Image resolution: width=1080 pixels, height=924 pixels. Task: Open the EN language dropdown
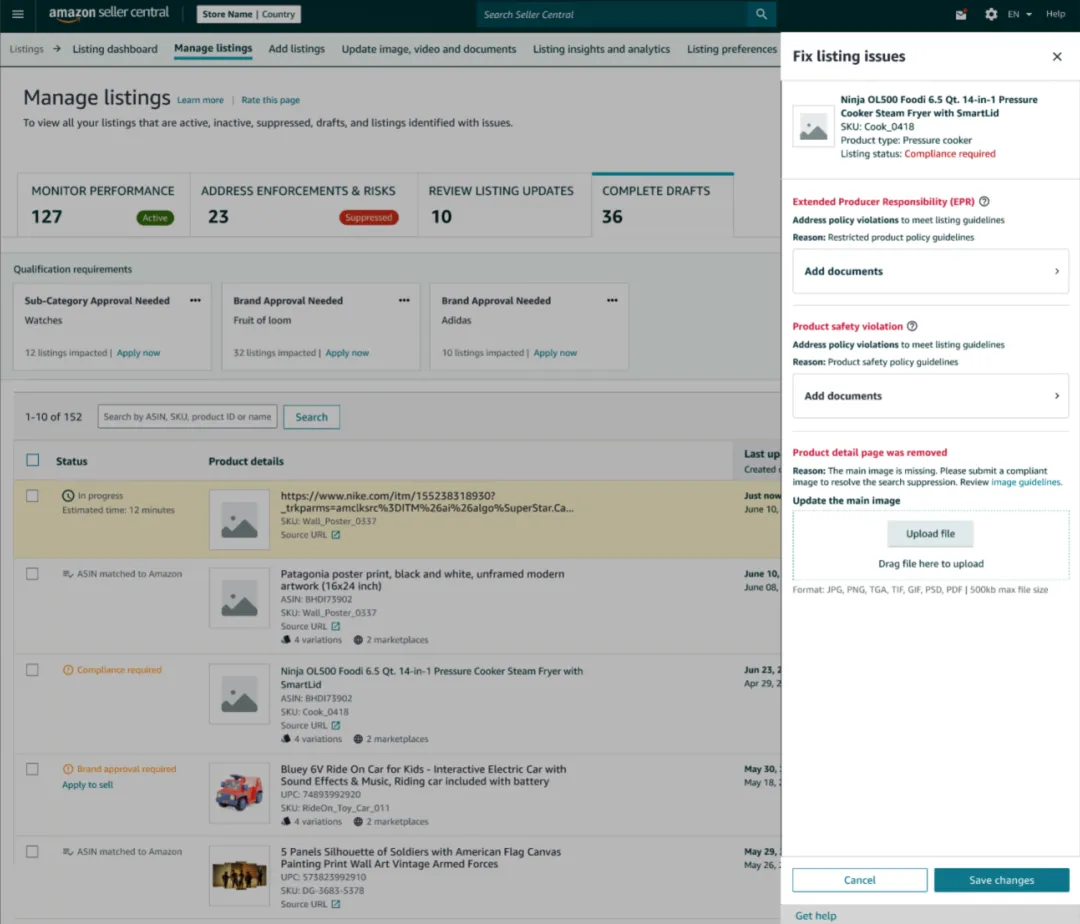pyautogui.click(x=1020, y=14)
